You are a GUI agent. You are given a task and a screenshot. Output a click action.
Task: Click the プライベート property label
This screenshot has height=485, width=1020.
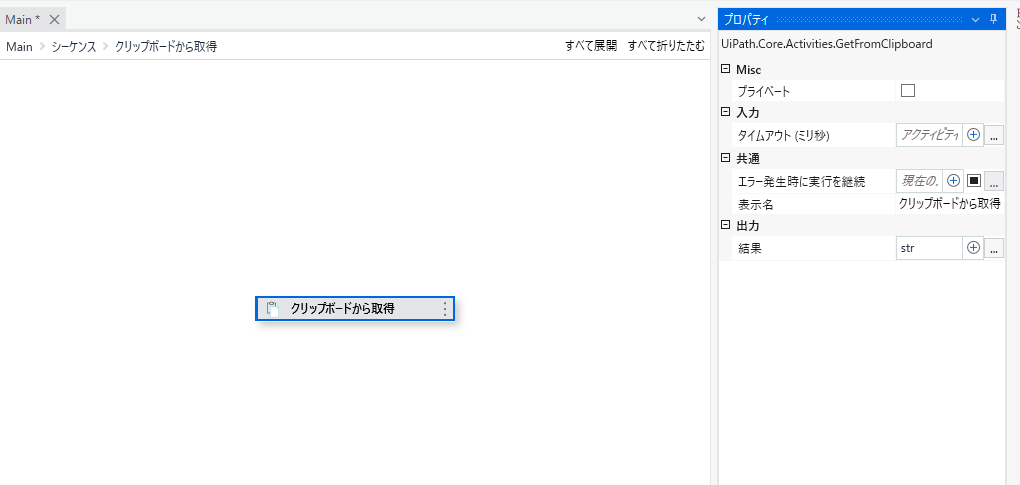click(x=764, y=91)
